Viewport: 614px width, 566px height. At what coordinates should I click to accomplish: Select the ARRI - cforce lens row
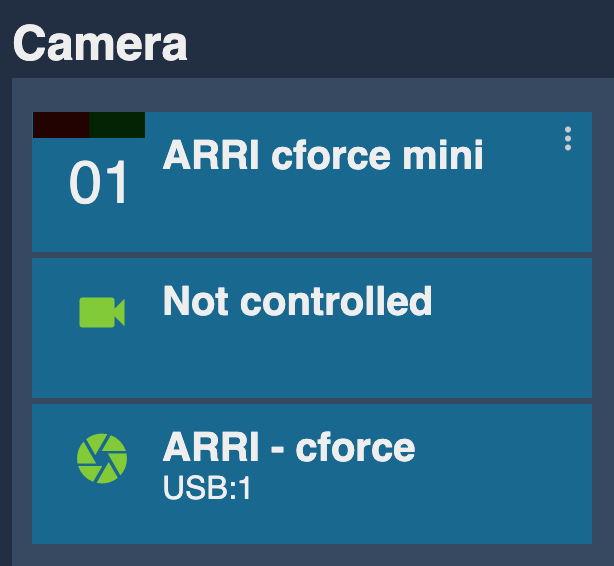point(312,474)
